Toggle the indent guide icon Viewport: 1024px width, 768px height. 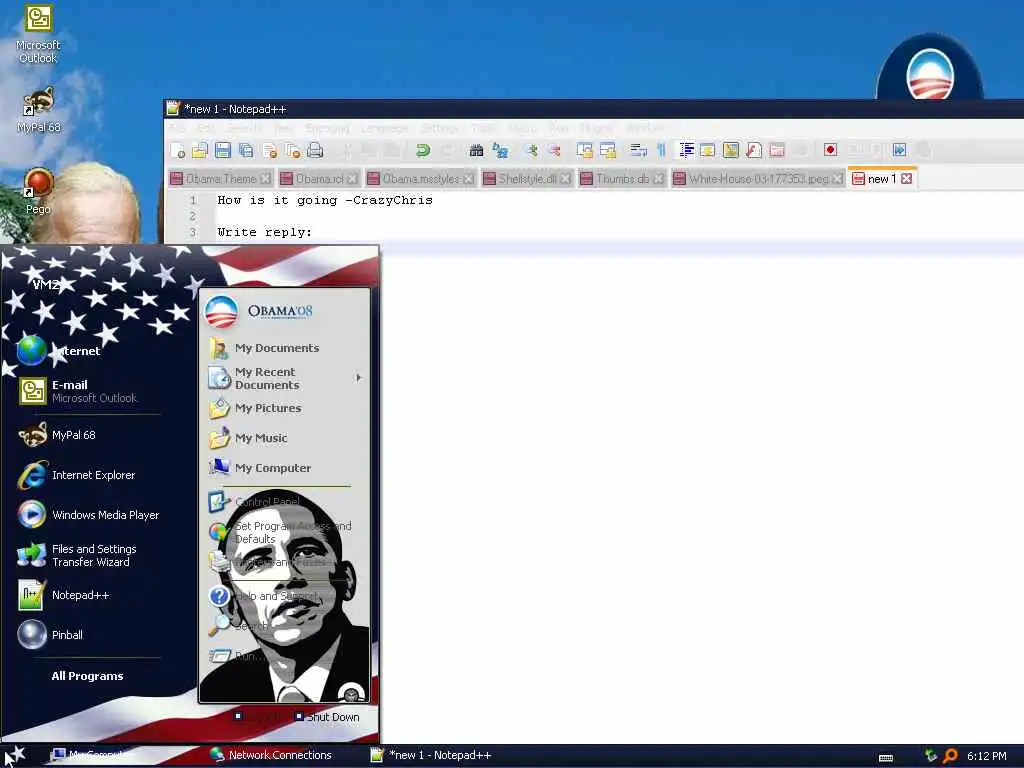tap(686, 151)
